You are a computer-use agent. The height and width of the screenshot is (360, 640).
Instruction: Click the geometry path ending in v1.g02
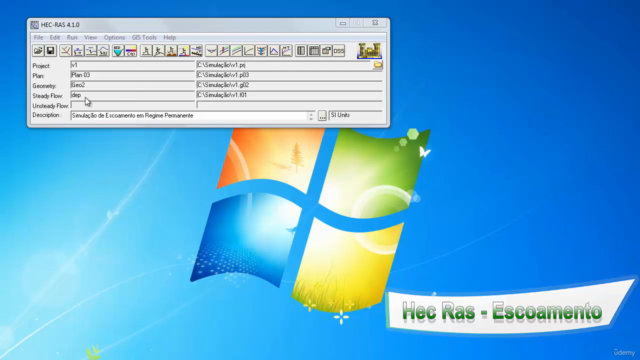click(x=289, y=85)
